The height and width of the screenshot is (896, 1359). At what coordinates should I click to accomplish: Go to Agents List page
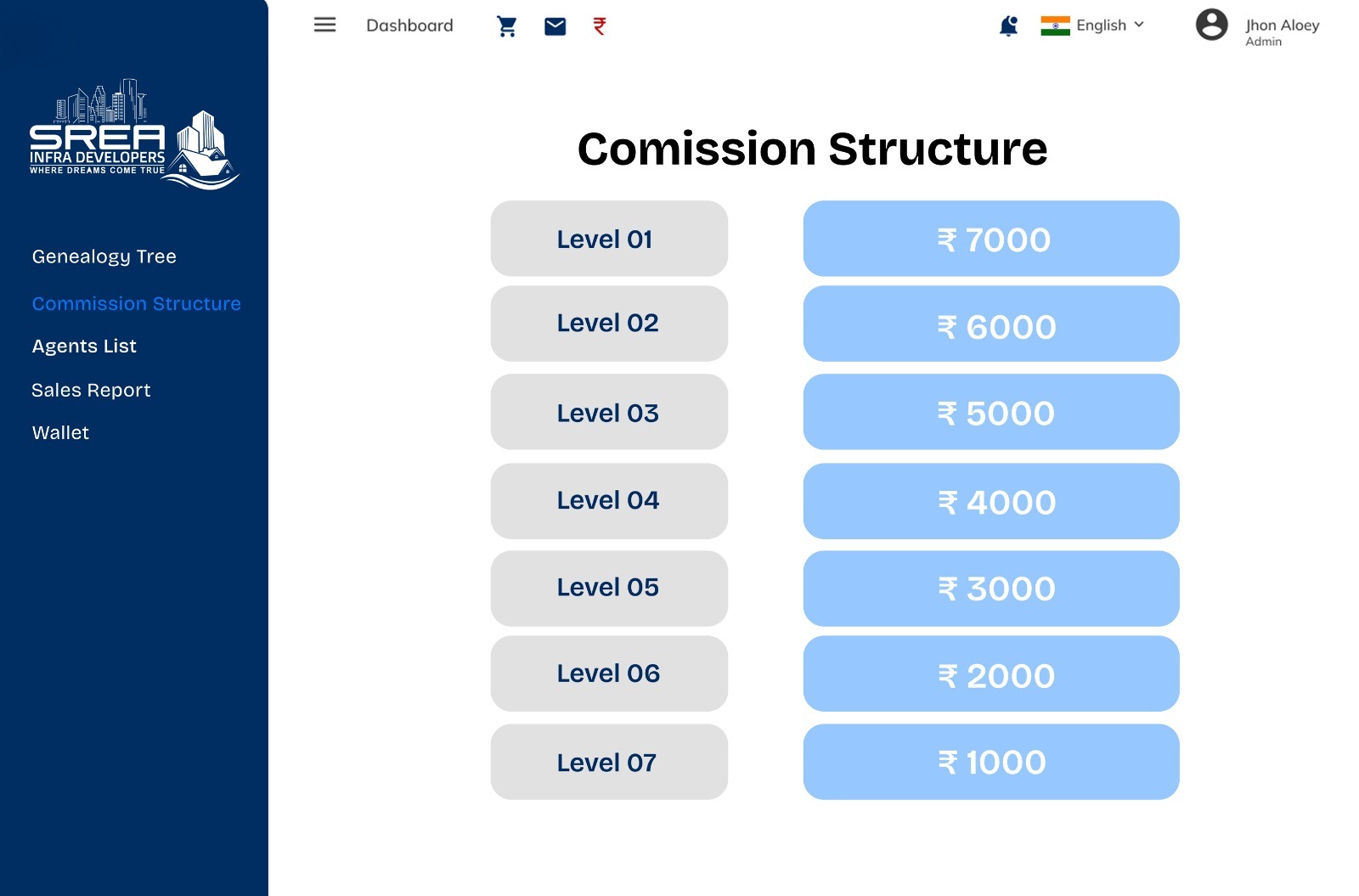84,347
